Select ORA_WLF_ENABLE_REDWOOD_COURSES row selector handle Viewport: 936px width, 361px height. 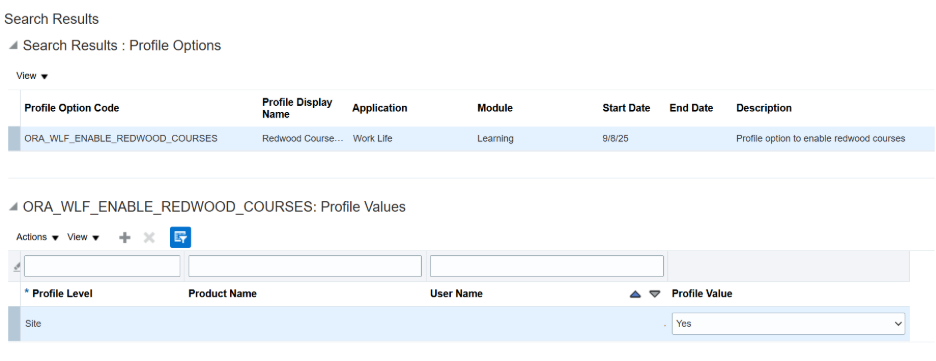[14, 138]
